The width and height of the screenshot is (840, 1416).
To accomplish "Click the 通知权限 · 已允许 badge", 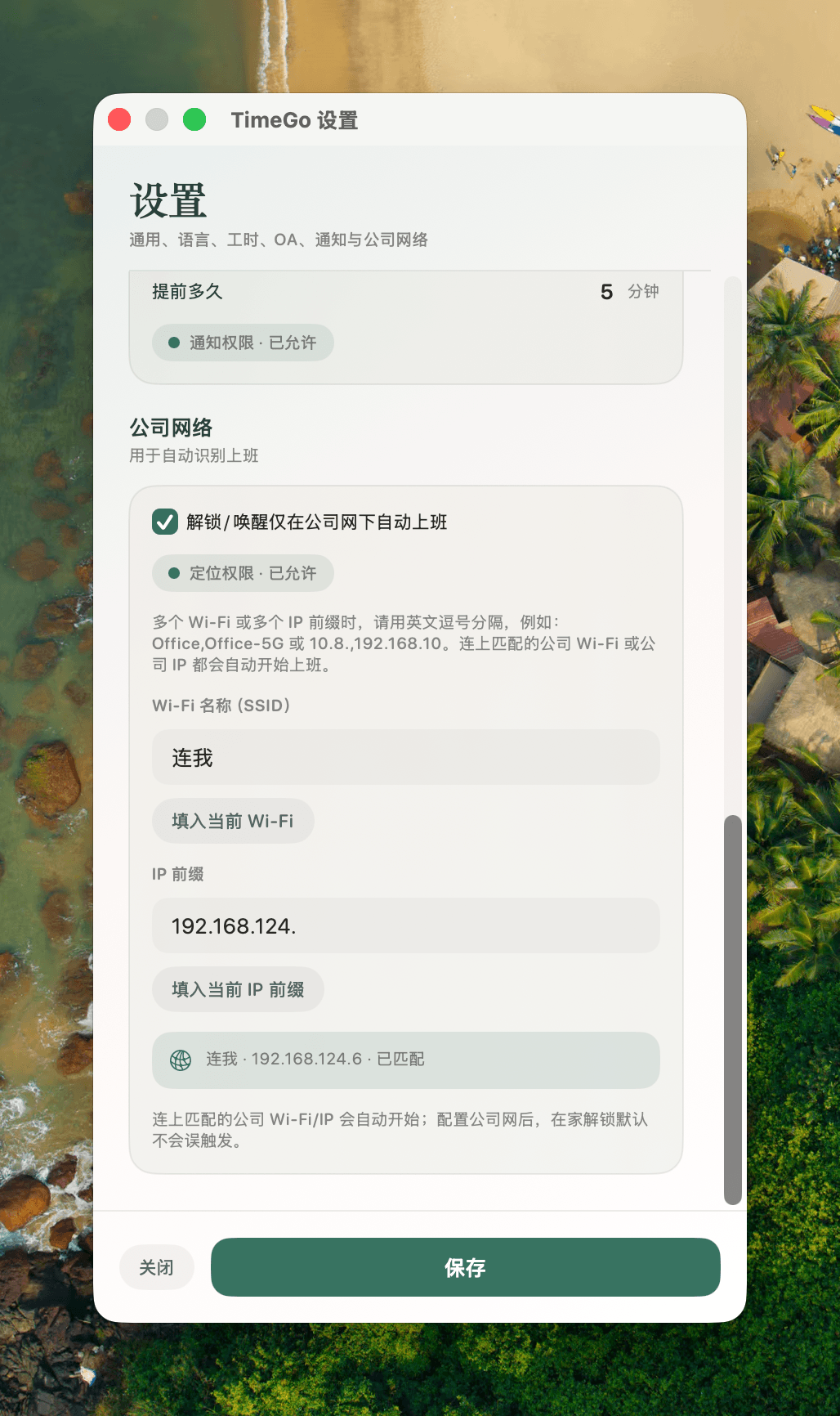I will [x=243, y=343].
